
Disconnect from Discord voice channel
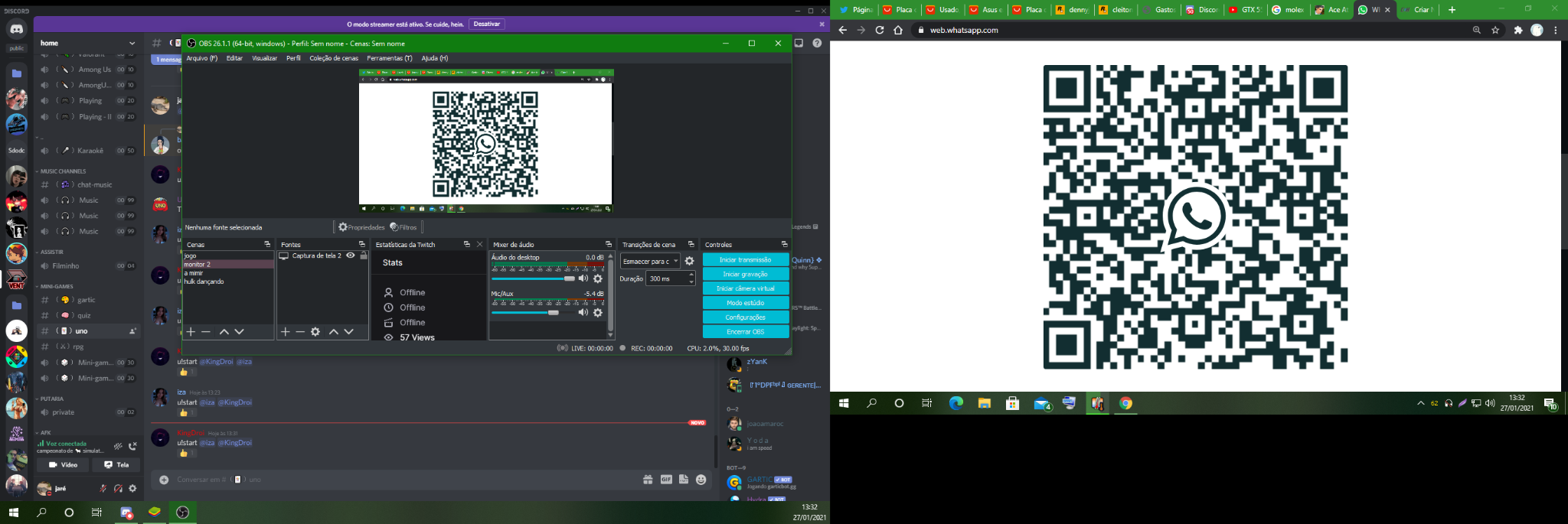[132, 446]
